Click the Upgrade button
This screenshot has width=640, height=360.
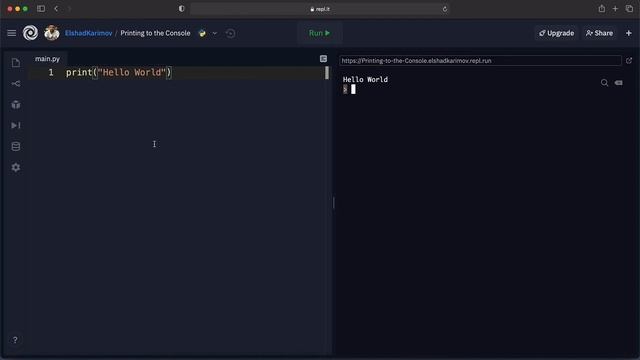click(x=556, y=33)
